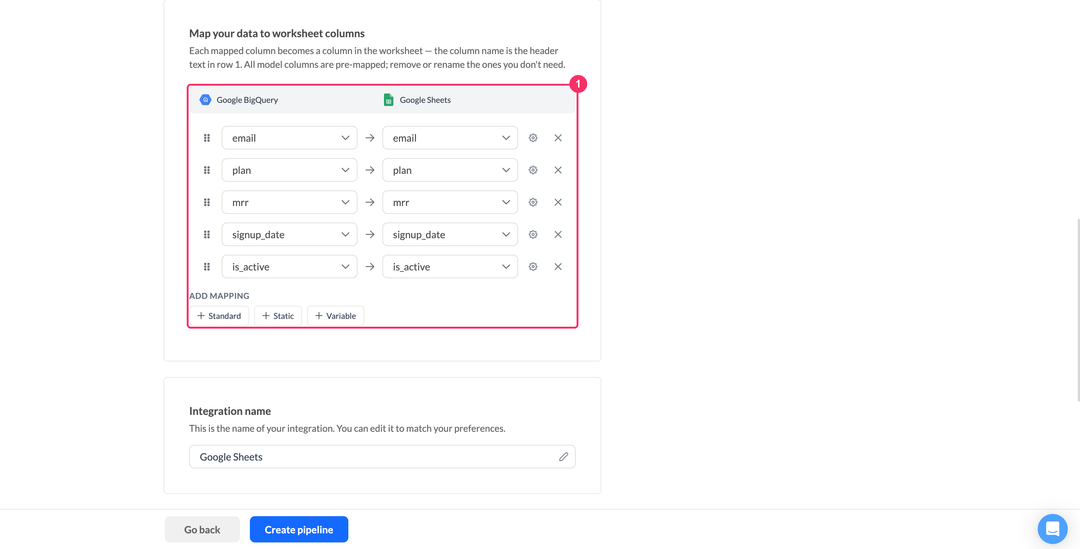Open BigQuery source dropdown showing signup_date
Viewport: 1080px width, 549px height.
pyautogui.click(x=289, y=234)
